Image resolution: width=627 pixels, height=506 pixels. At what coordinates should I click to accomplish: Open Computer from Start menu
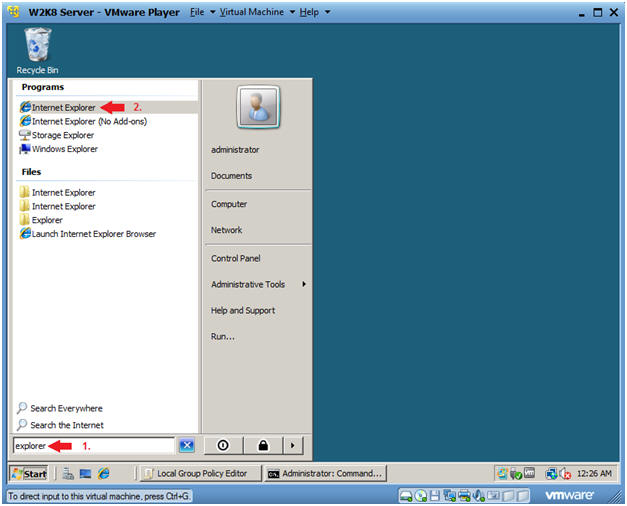[229, 204]
